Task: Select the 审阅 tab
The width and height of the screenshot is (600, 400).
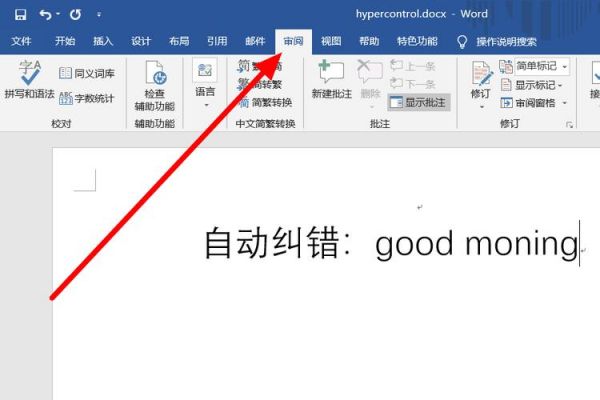Action: point(293,41)
